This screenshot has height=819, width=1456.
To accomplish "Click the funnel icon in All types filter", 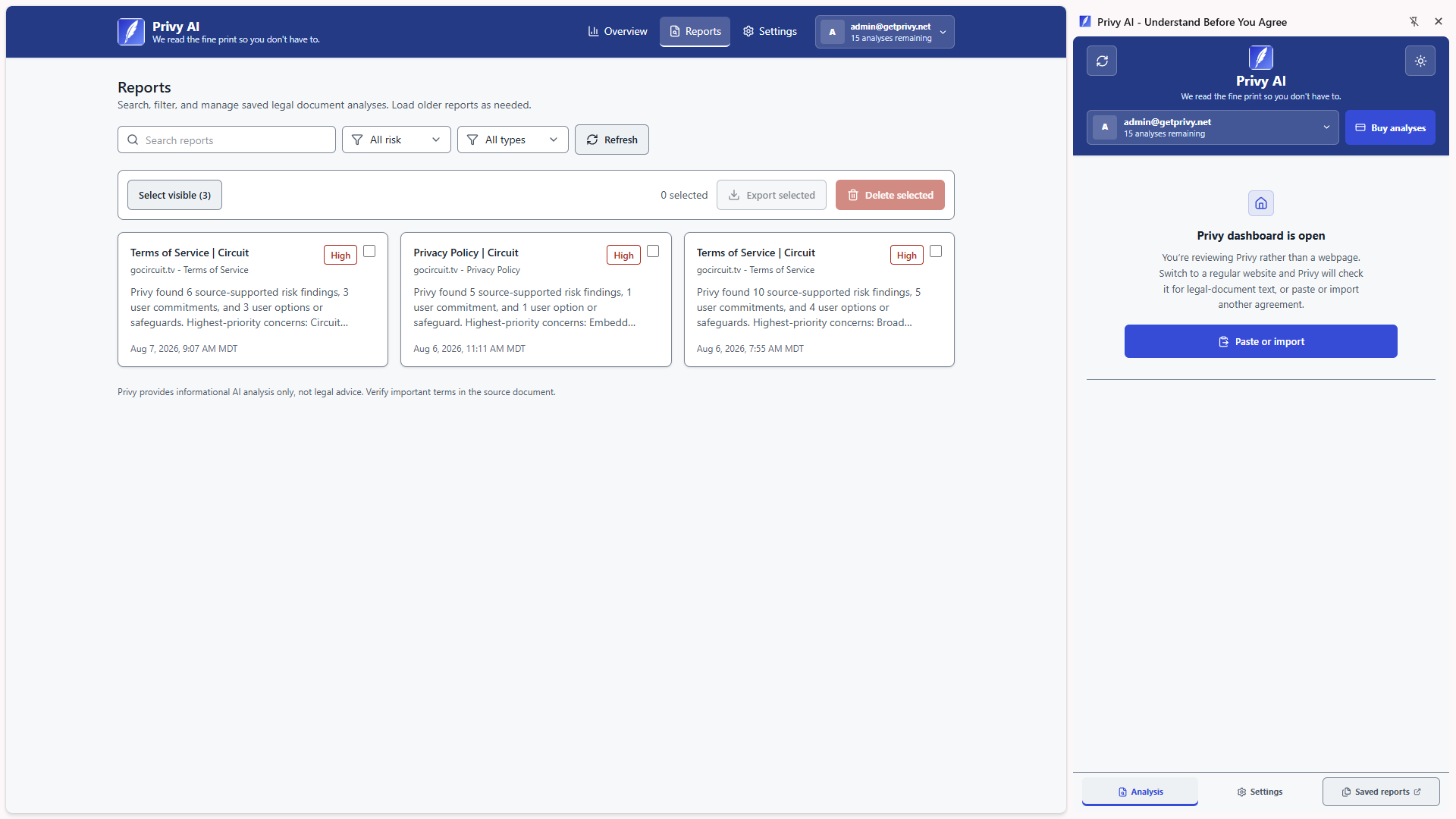I will (472, 140).
